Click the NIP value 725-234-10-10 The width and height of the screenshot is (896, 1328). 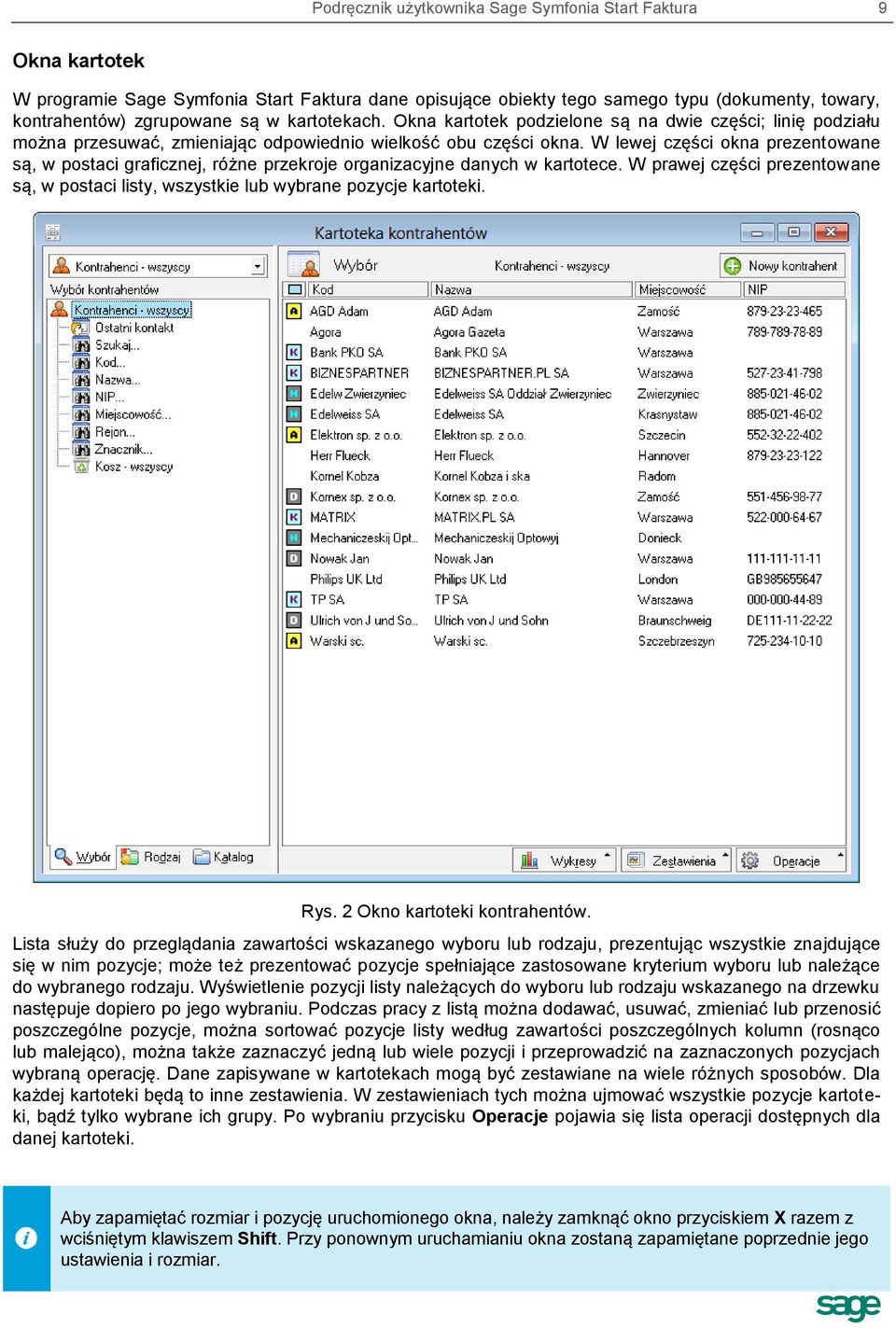point(785,640)
